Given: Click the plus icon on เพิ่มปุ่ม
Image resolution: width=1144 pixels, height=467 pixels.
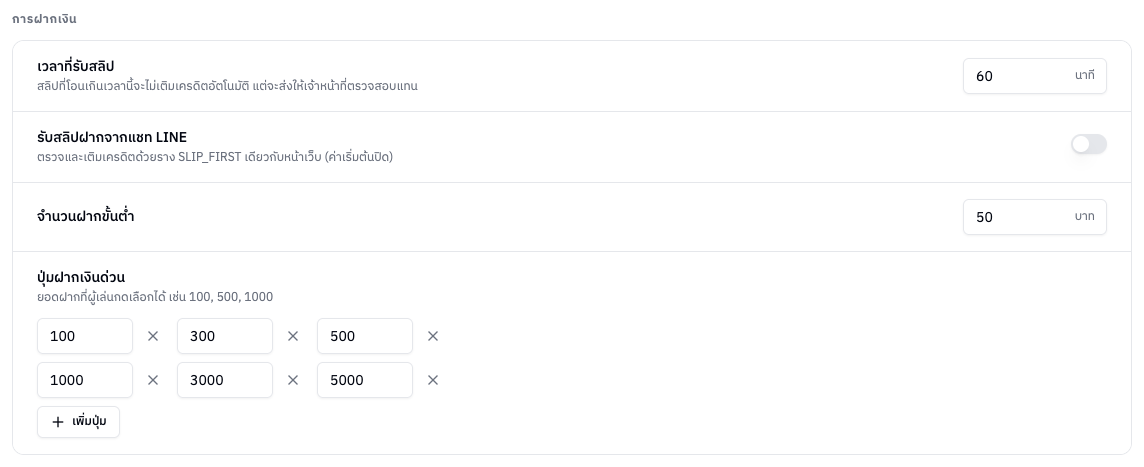Looking at the screenshot, I should (x=58, y=422).
